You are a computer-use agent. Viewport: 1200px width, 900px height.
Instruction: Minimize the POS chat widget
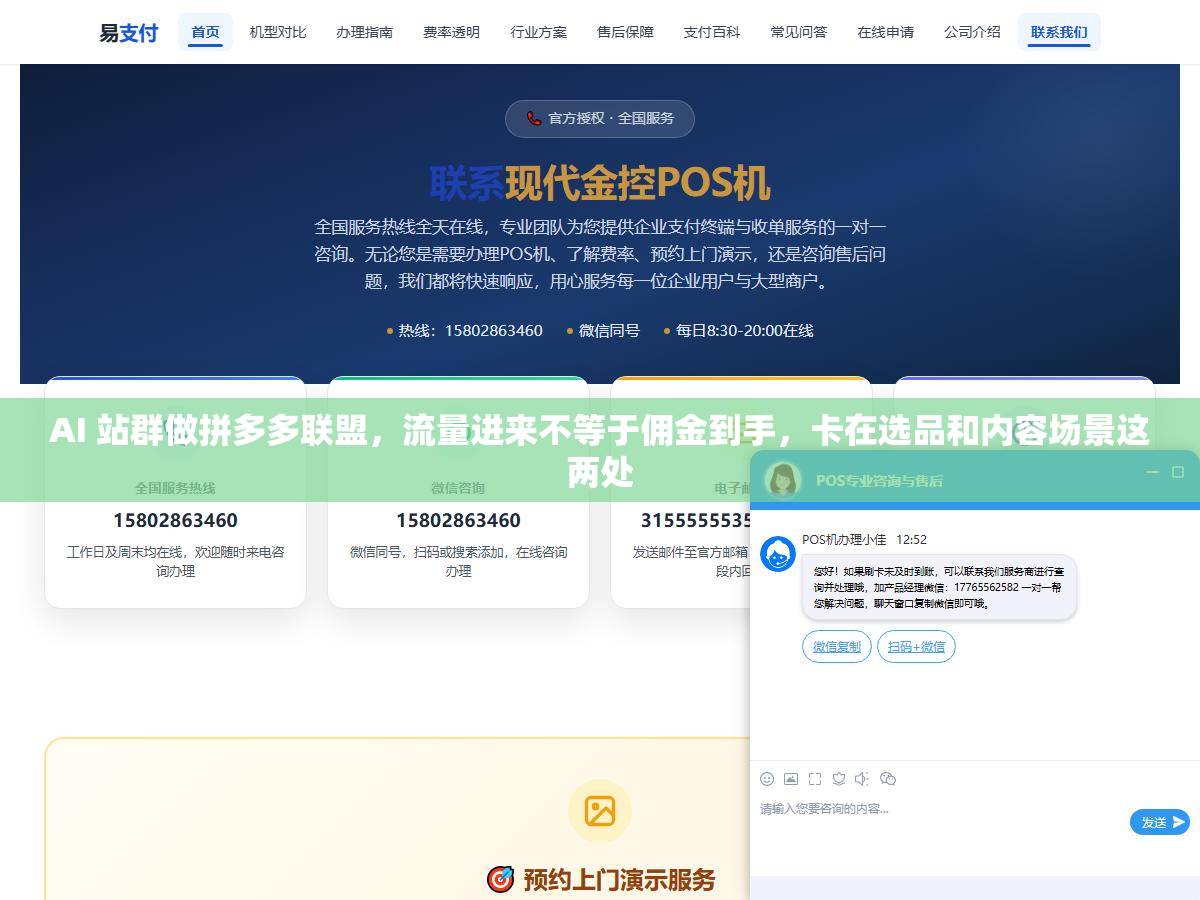pyautogui.click(x=1153, y=472)
